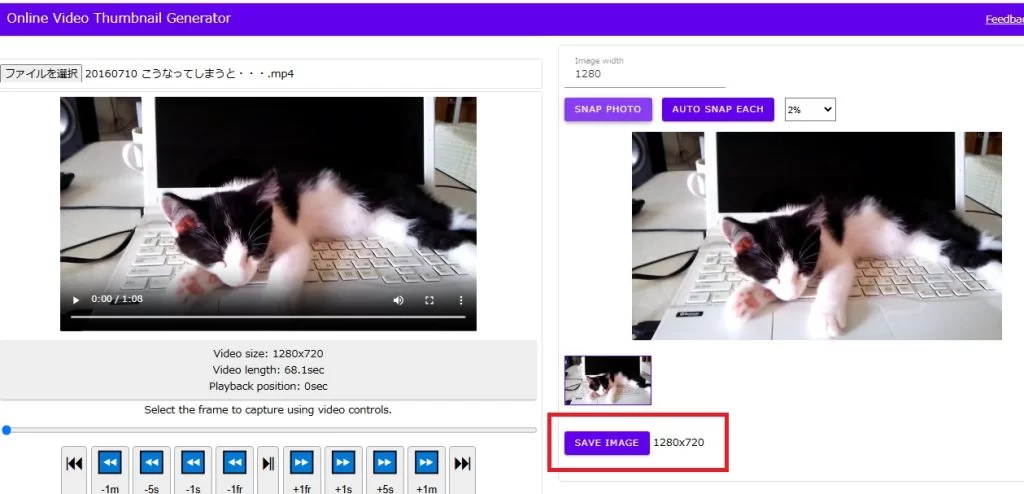
Task: Open the video player's three-dot menu
Action: coord(461,300)
